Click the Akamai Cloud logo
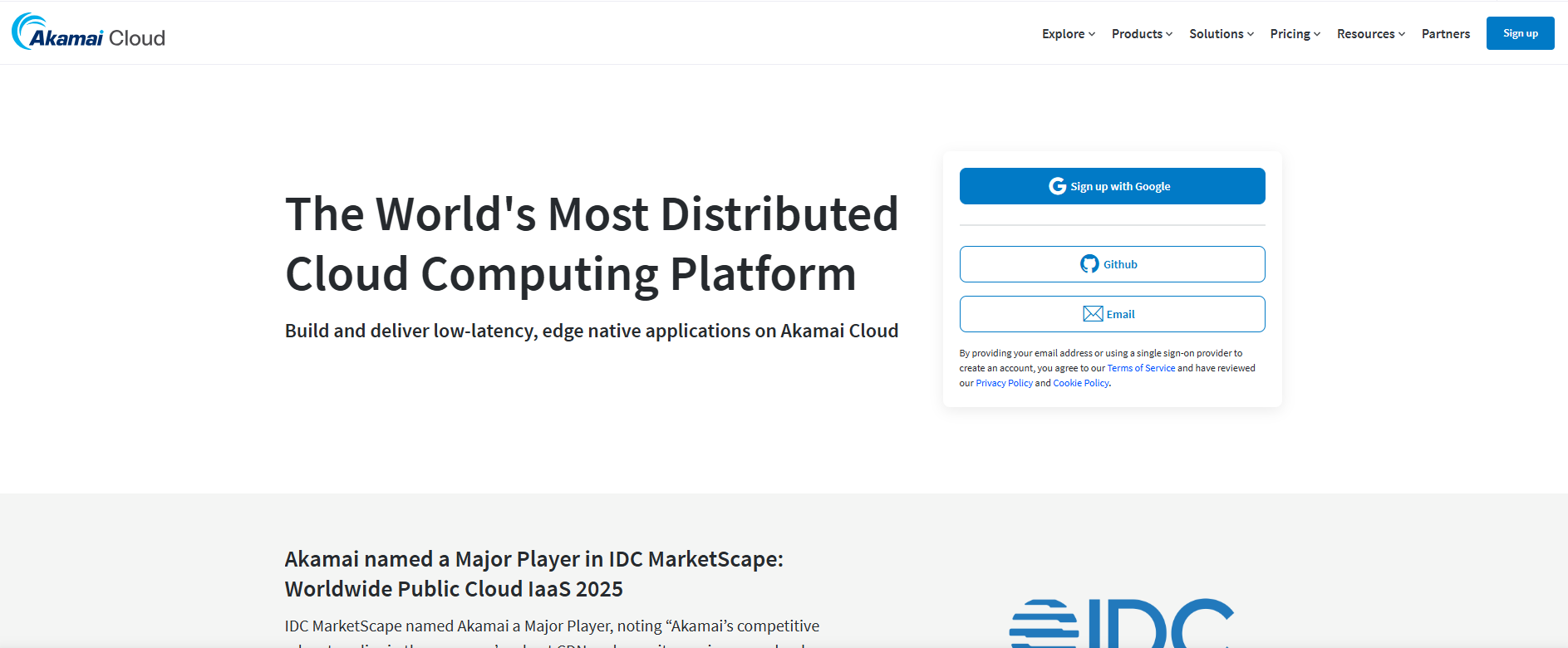Screen dimensions: 1568x648 [x=88, y=32]
